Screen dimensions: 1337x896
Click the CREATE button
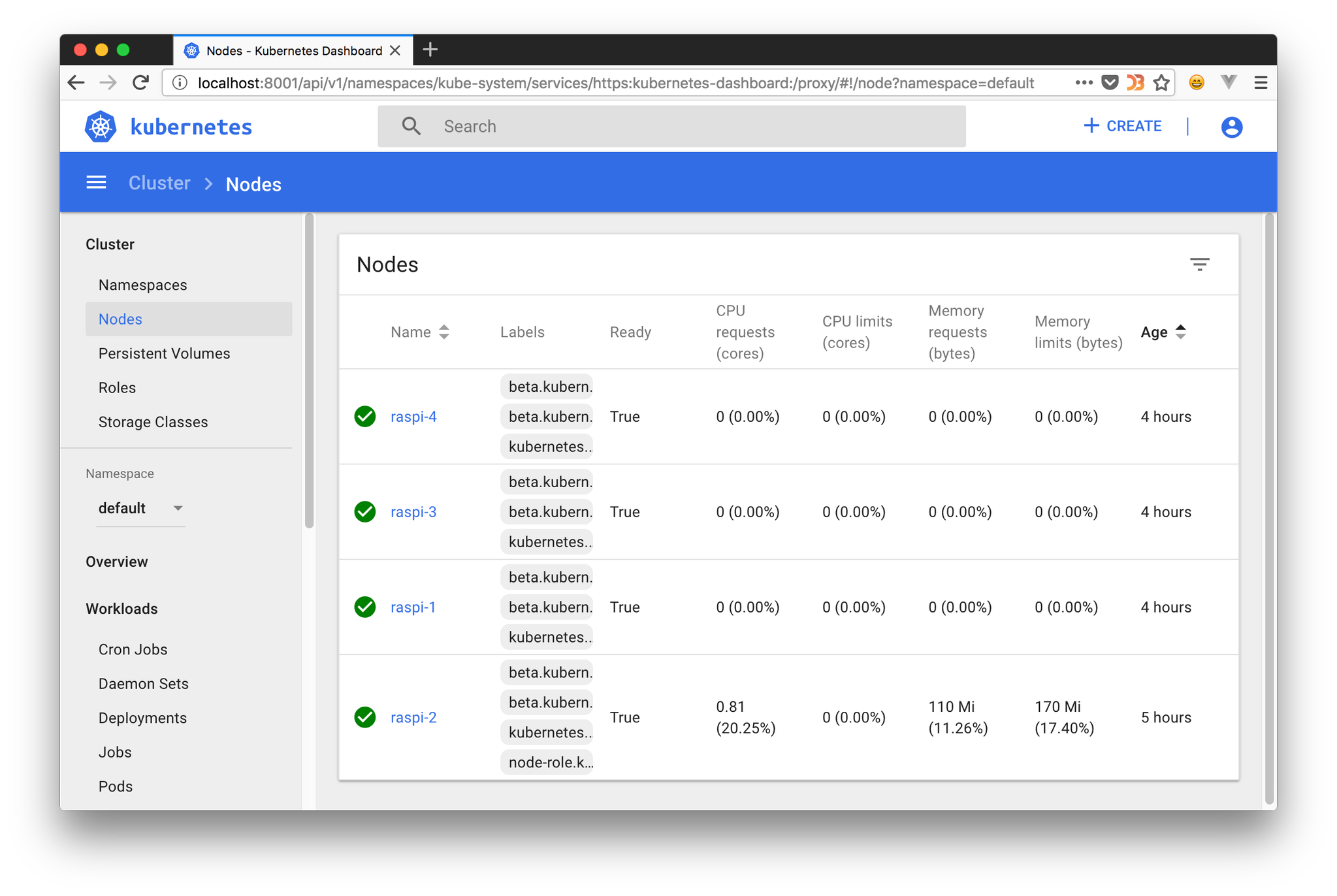(1122, 126)
